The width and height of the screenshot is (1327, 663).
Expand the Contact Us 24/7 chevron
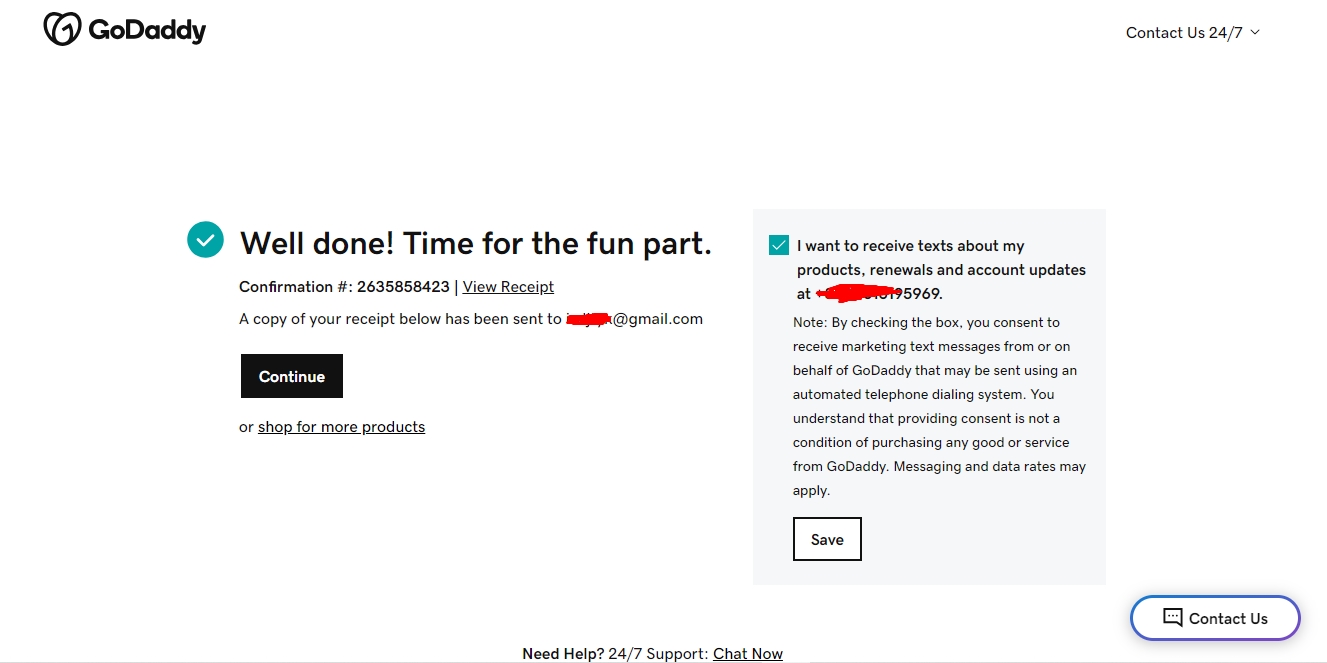[x=1255, y=32]
